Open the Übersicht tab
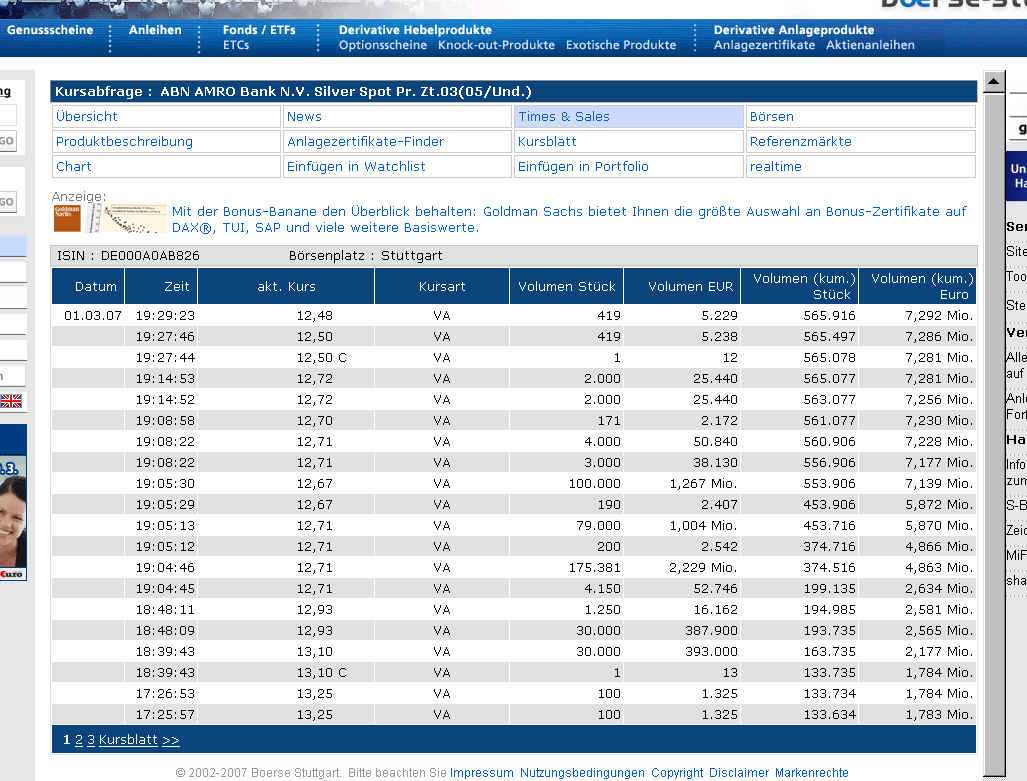This screenshot has height=781, width=1027. (x=87, y=117)
